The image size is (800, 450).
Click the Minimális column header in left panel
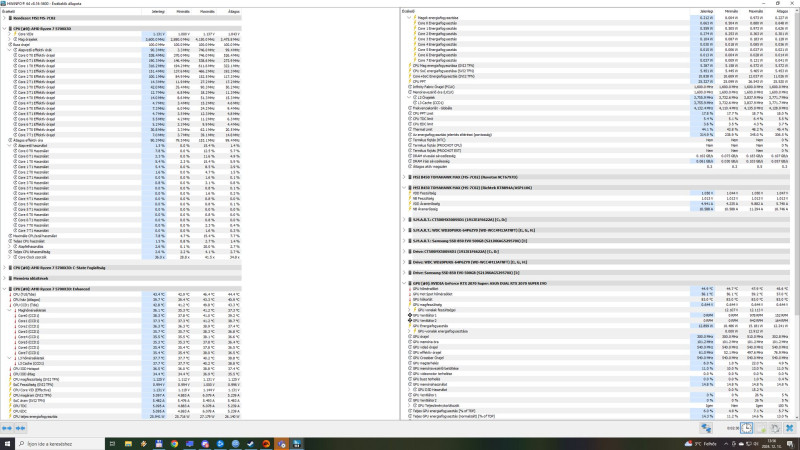tap(179, 11)
